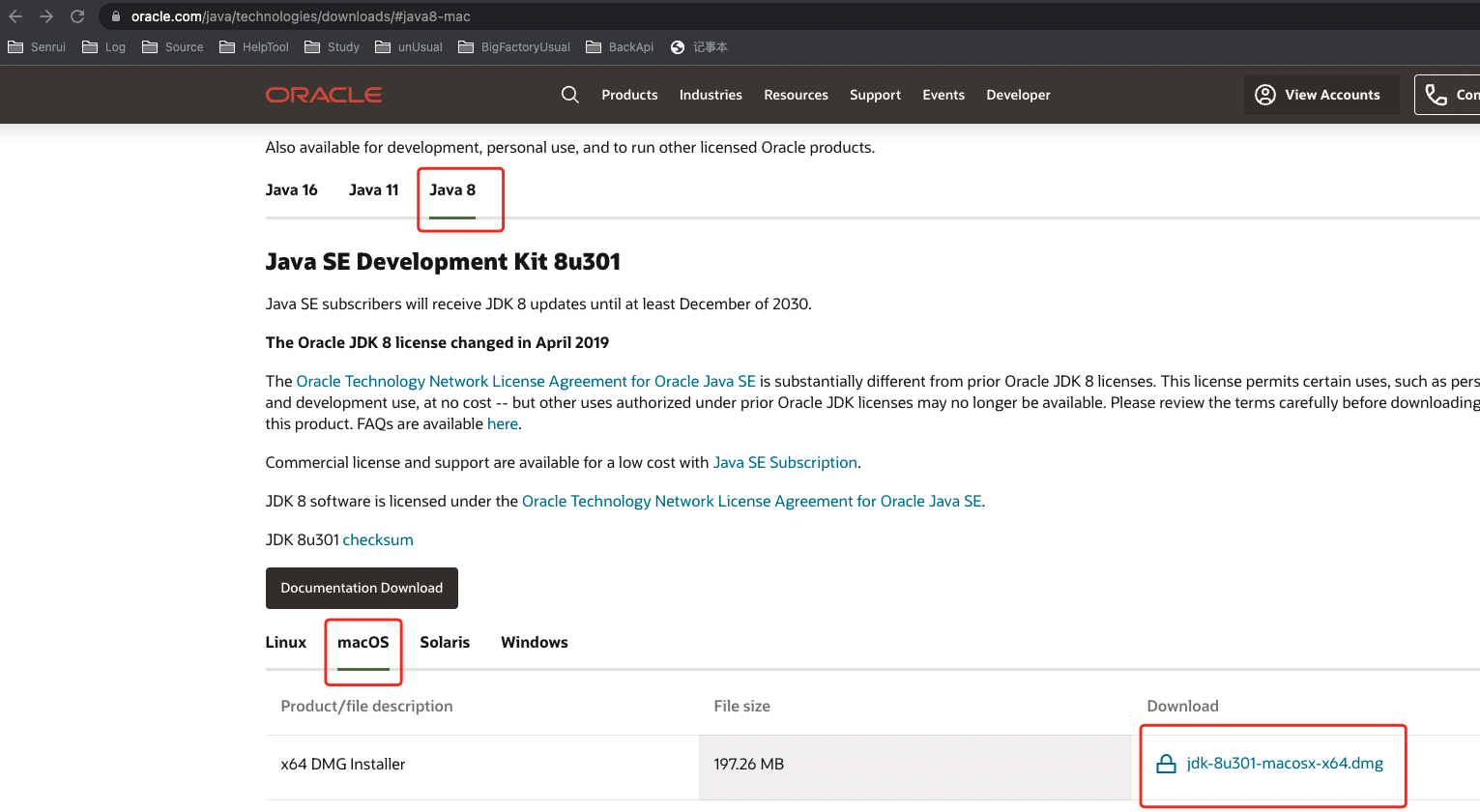Open the BackApi bookmark folder
The width and height of the screenshot is (1480, 812).
620,47
